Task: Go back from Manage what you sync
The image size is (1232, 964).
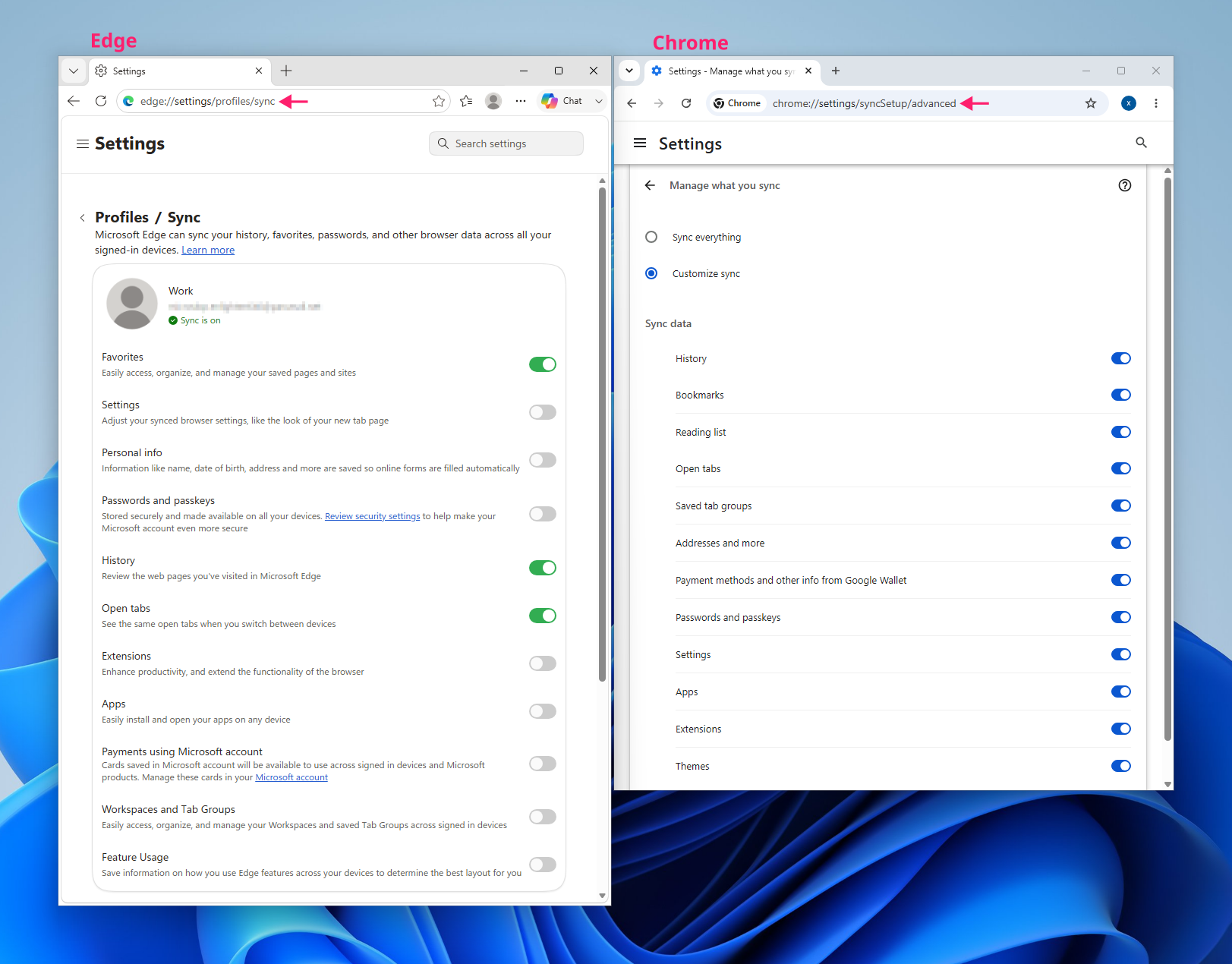Action: [x=650, y=185]
